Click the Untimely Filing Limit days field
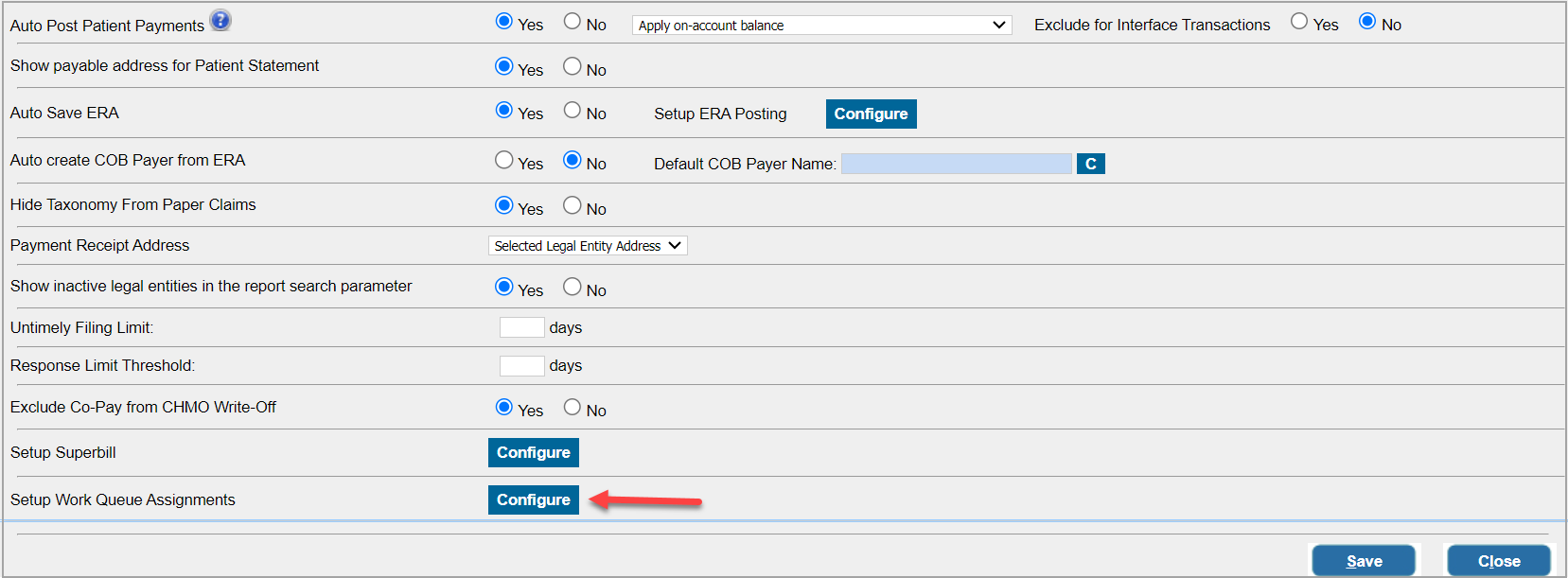This screenshot has width=1568, height=578. click(x=521, y=327)
